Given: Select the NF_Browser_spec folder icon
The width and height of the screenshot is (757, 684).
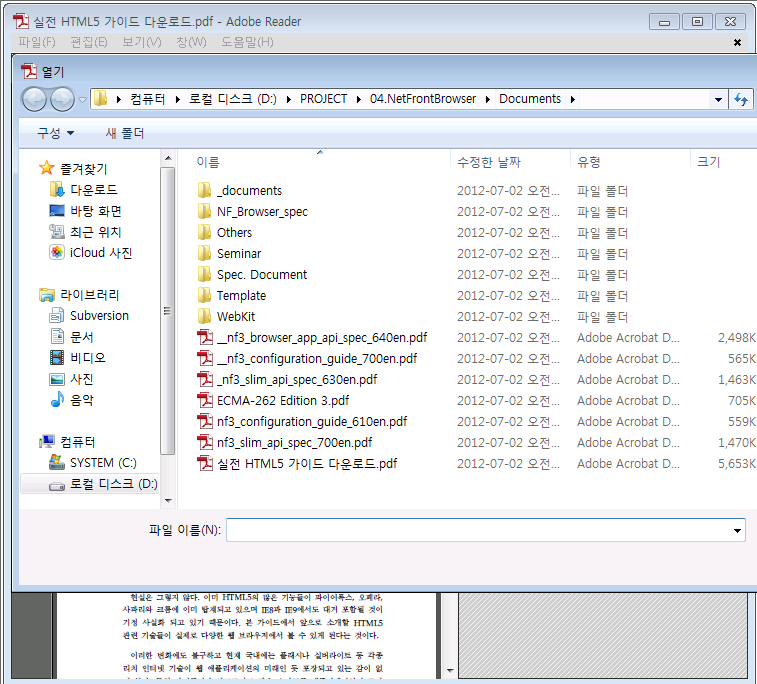Looking at the screenshot, I should click(x=204, y=211).
